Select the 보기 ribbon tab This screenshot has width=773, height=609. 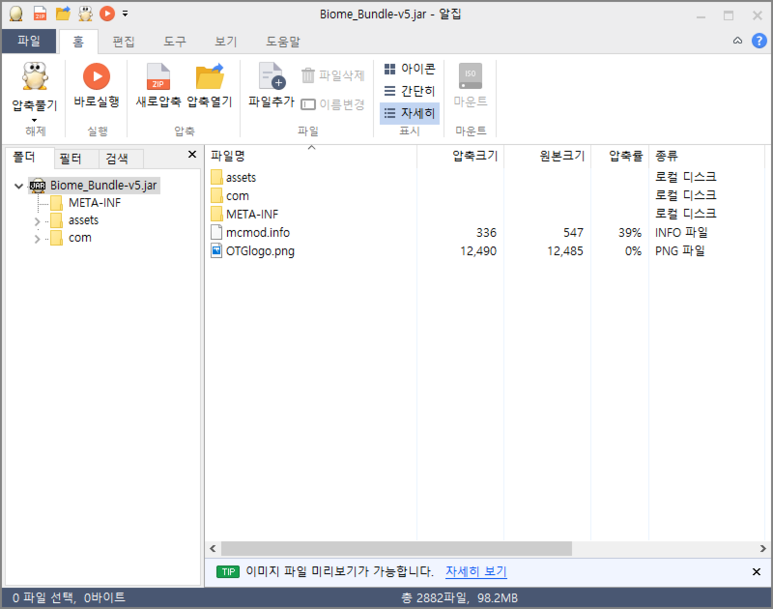click(226, 42)
